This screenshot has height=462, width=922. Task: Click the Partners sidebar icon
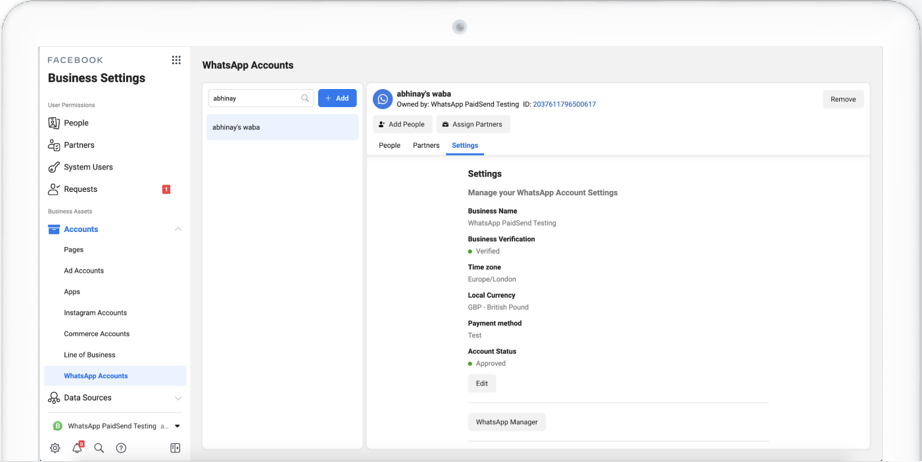(x=54, y=145)
